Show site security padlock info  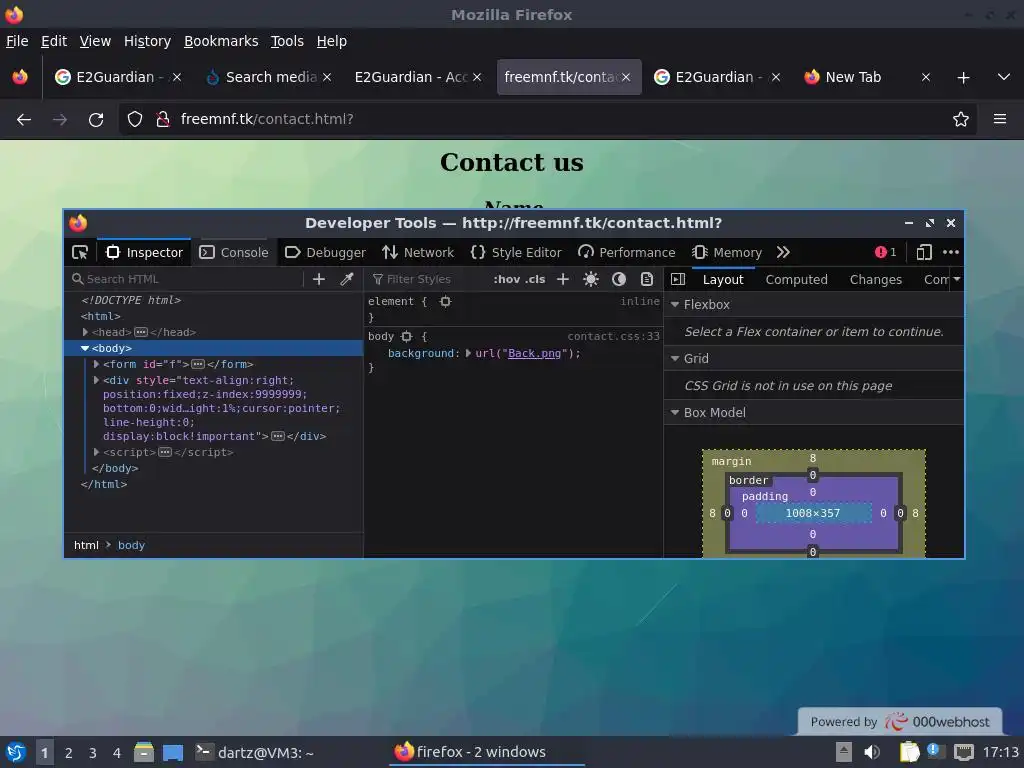point(163,120)
